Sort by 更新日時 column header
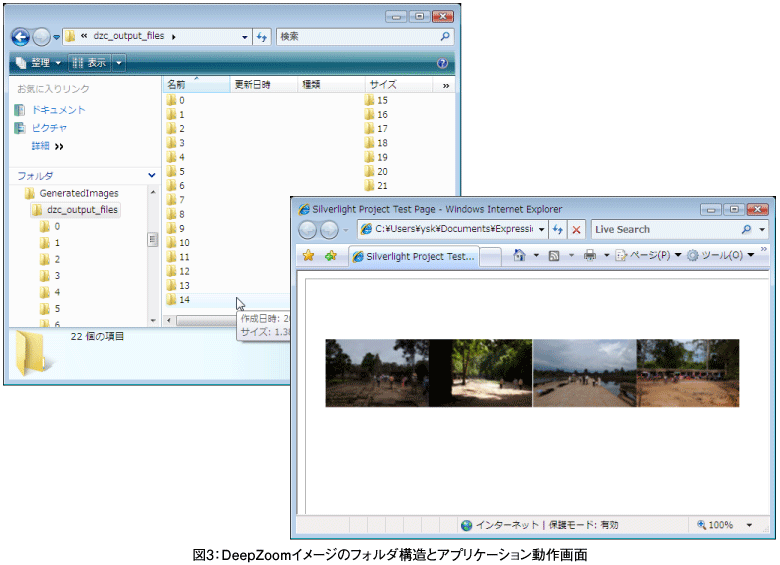 (x=264, y=85)
